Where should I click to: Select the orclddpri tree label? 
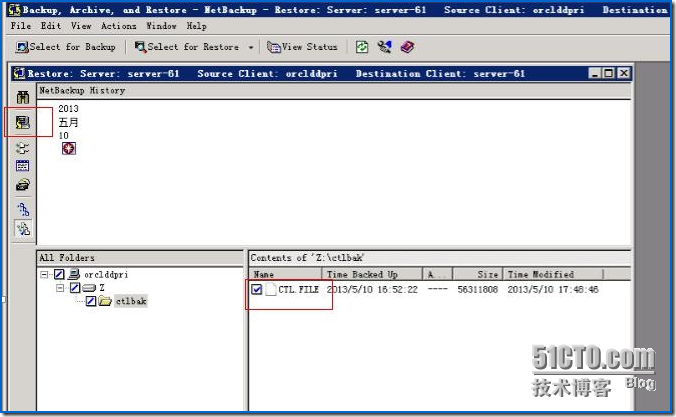(106, 274)
